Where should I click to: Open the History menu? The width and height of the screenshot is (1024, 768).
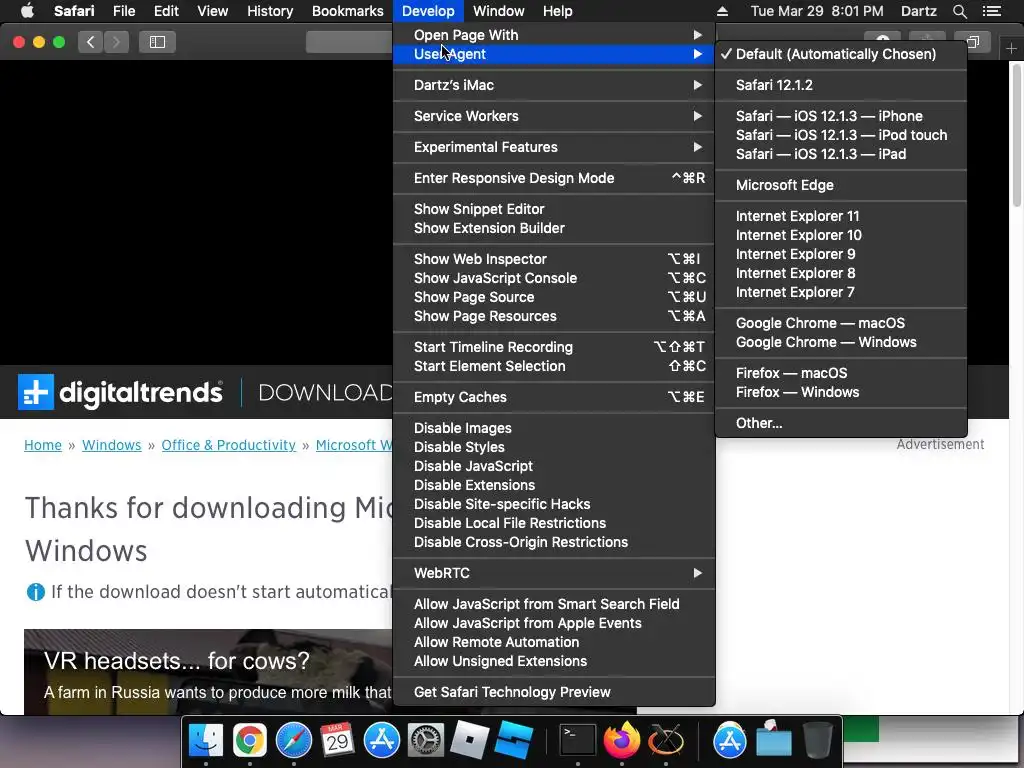pyautogui.click(x=270, y=11)
